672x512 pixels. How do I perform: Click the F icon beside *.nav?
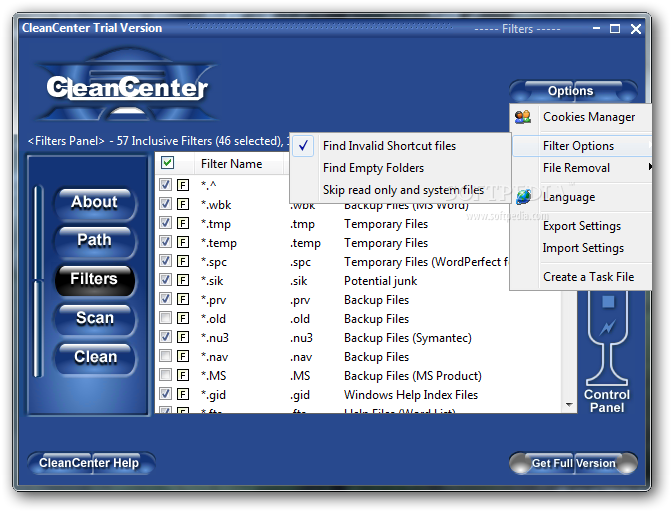[183, 356]
